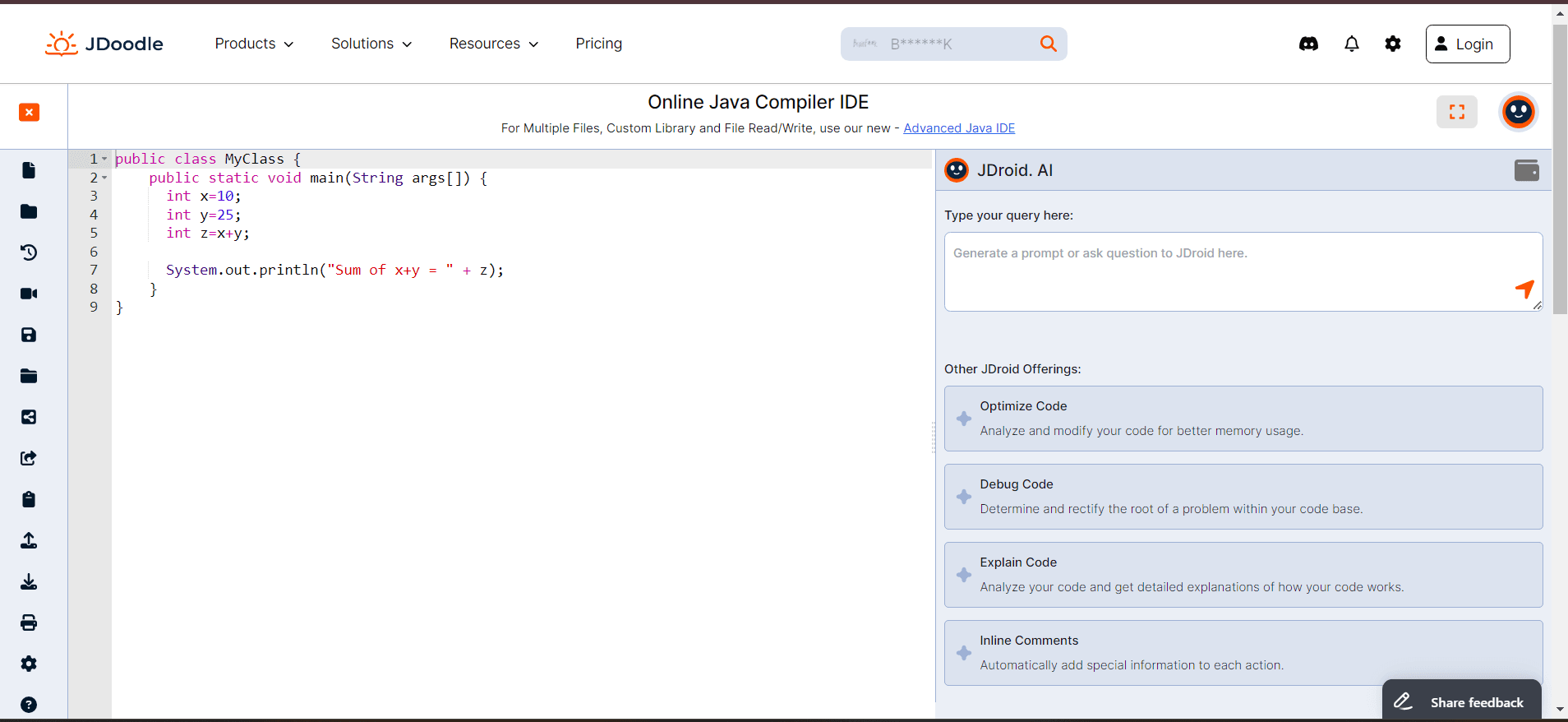Open the execution history icon in sidebar
This screenshot has height=722, width=1568.
pyautogui.click(x=29, y=252)
